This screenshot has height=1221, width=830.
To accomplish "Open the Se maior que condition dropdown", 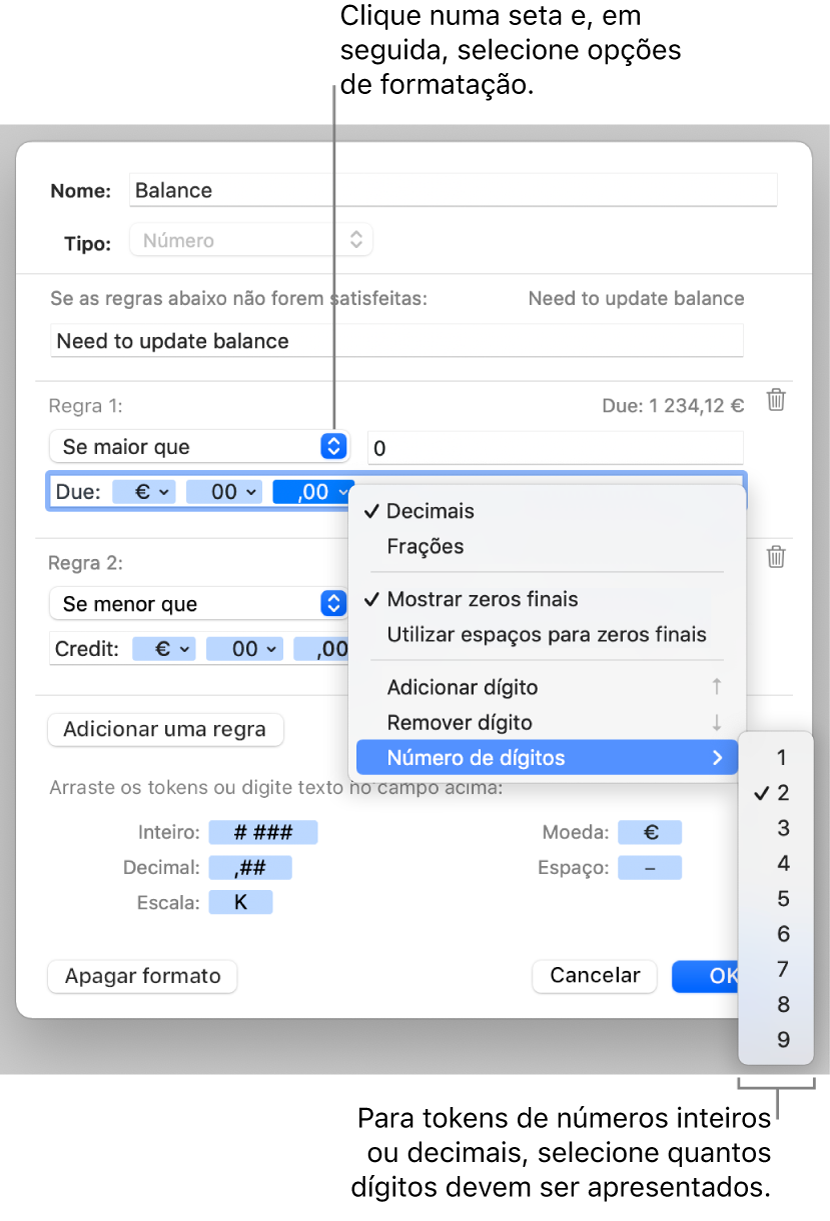I will coord(198,447).
